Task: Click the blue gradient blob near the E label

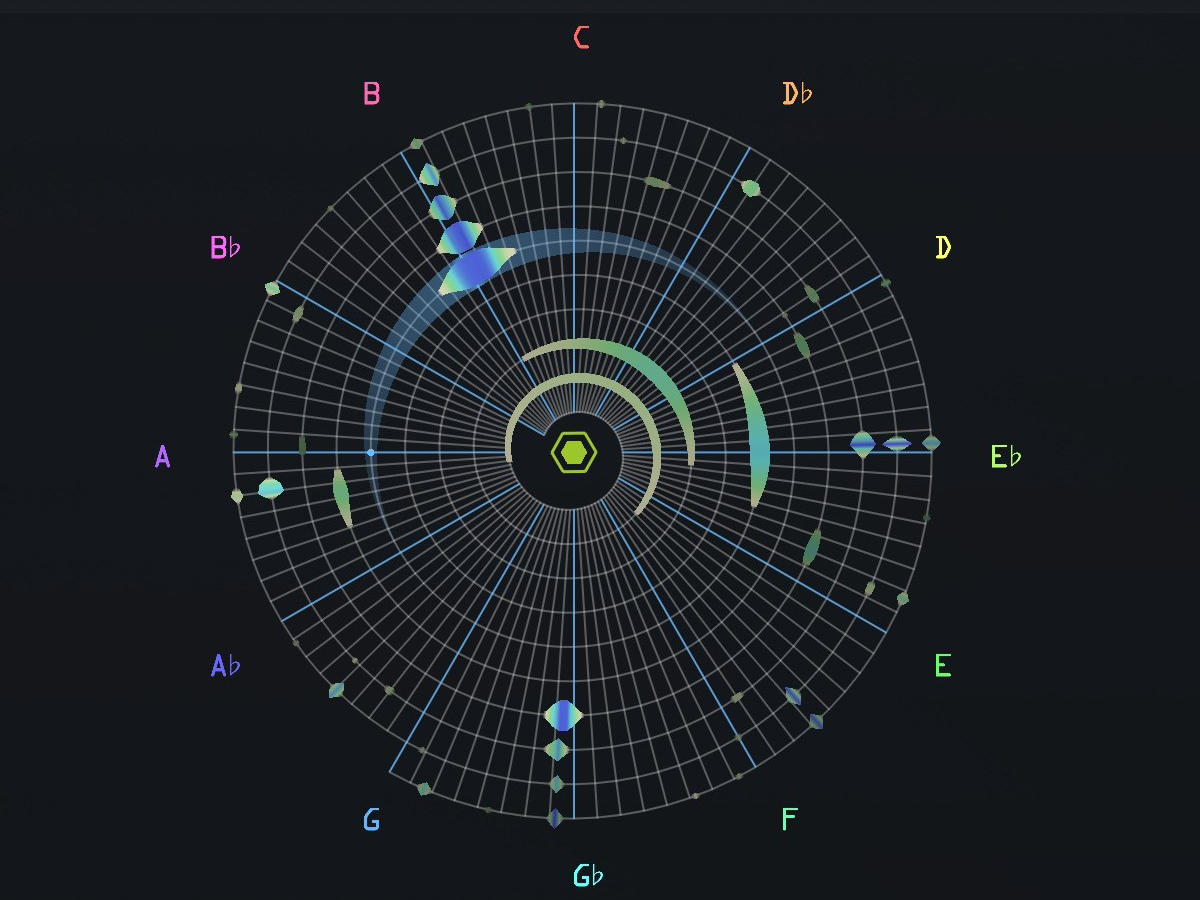Action: (x=795, y=697)
